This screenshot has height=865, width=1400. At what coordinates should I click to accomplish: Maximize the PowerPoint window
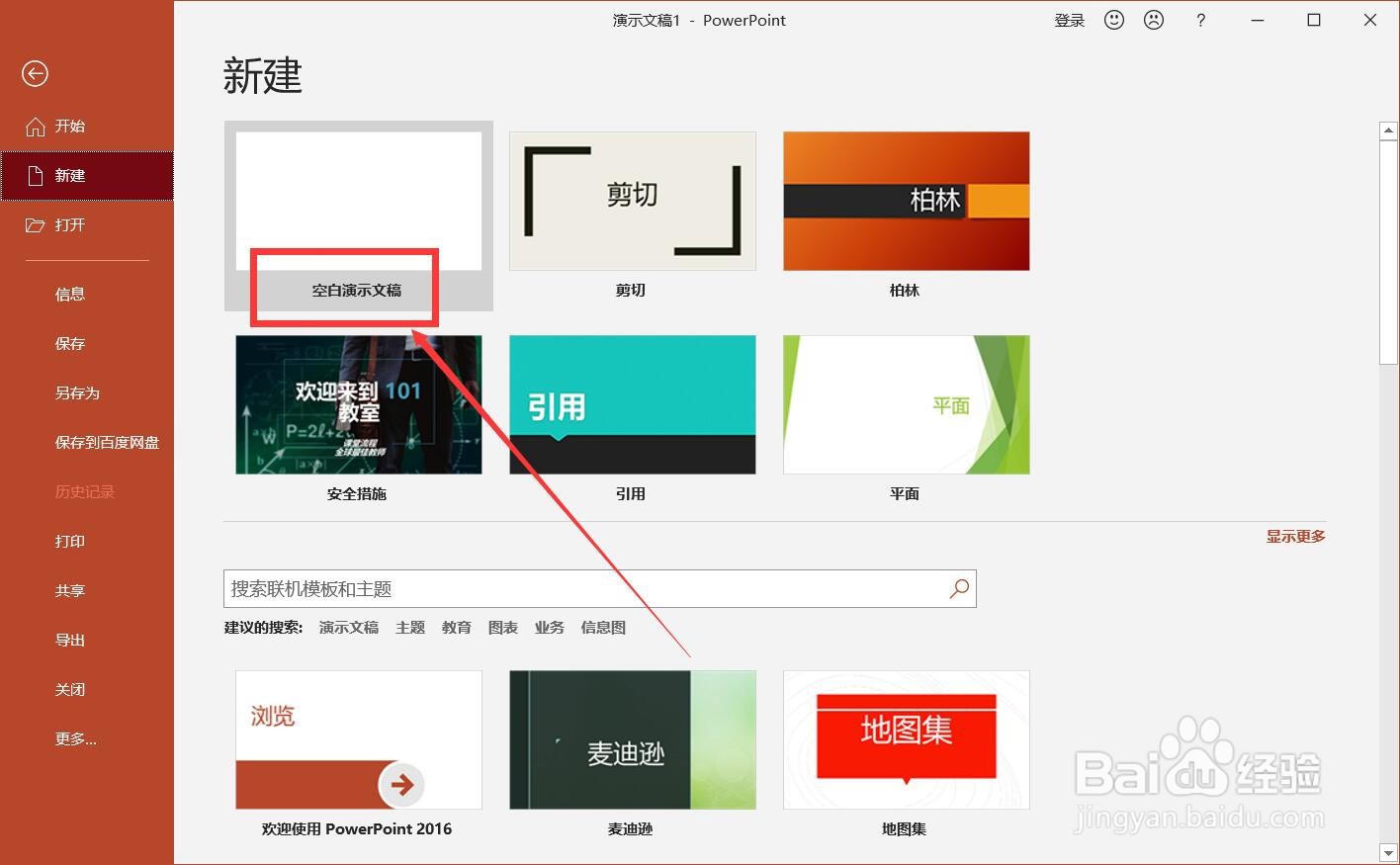coord(1314,20)
